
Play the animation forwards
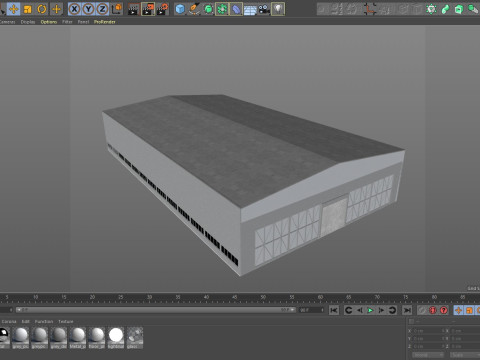tap(370, 310)
